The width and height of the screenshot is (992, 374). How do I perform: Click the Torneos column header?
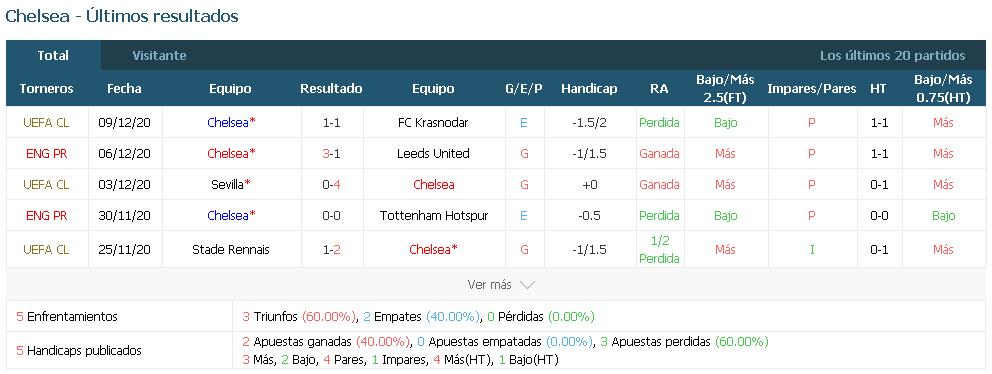tap(46, 89)
